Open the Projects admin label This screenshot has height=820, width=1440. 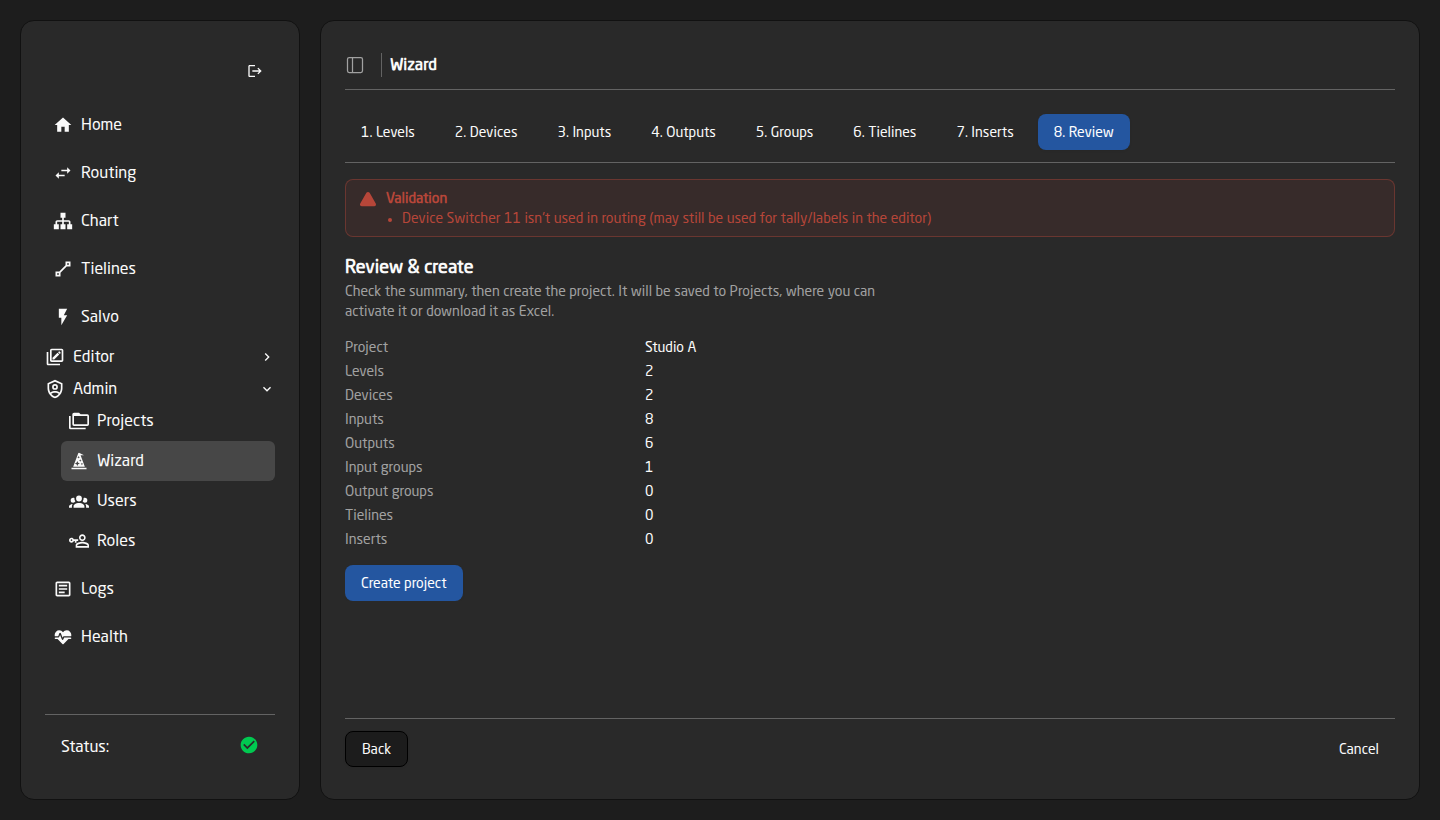pos(125,421)
